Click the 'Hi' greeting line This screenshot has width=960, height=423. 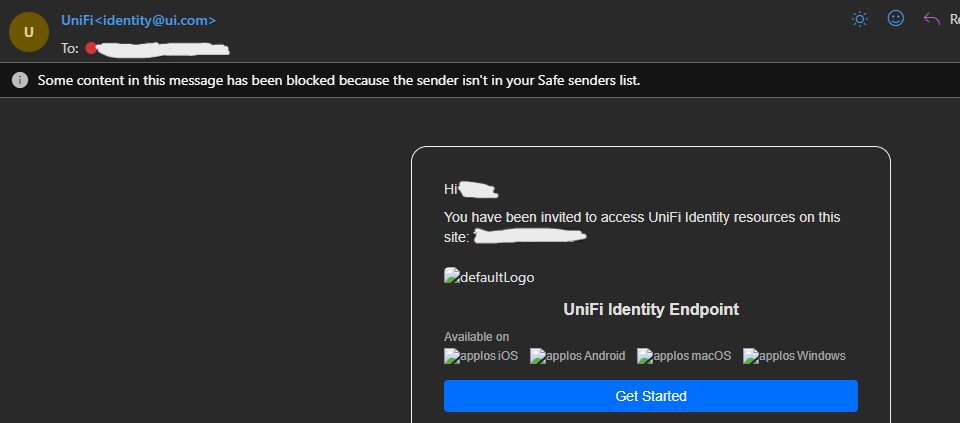click(451, 189)
